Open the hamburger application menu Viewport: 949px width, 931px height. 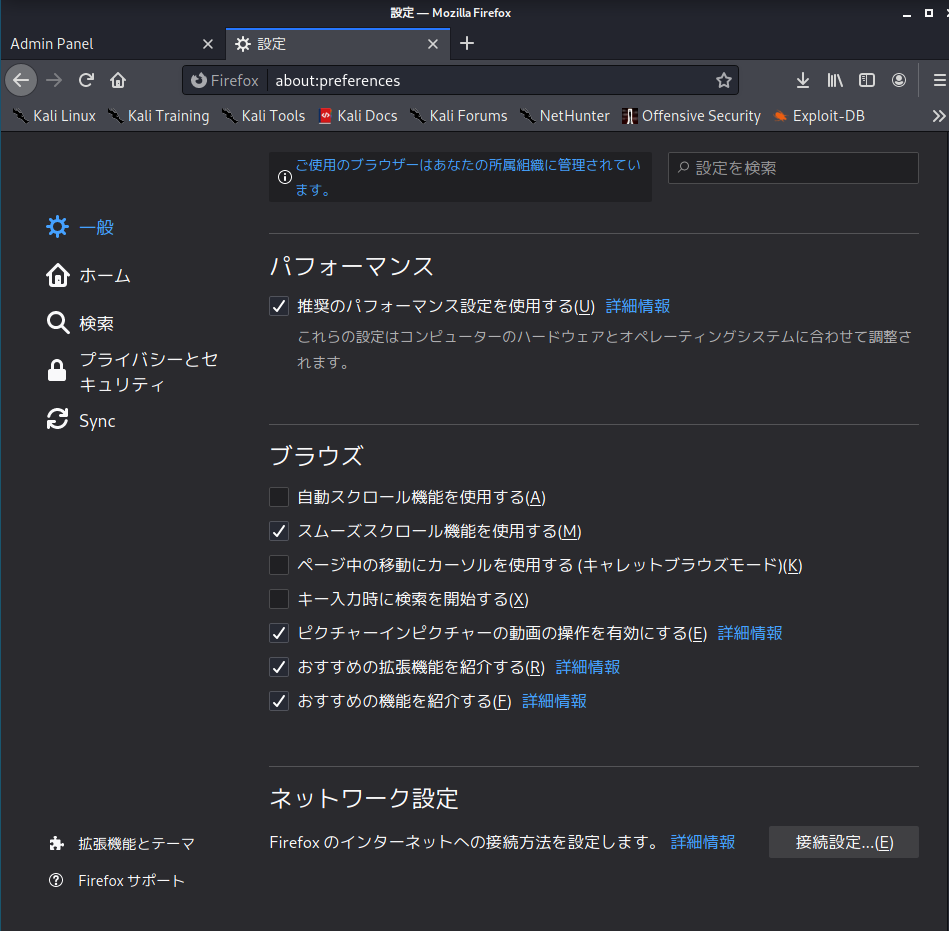938,80
